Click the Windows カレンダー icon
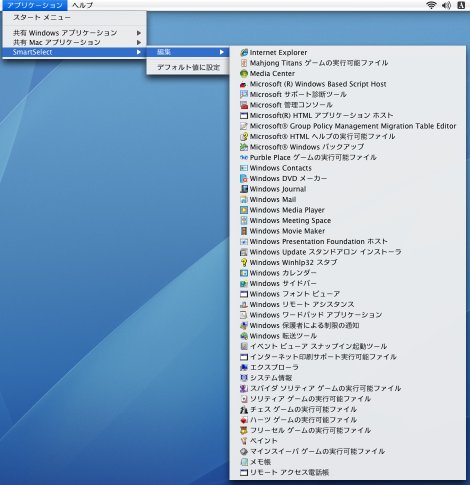The height and width of the screenshot is (485, 470). (x=244, y=273)
